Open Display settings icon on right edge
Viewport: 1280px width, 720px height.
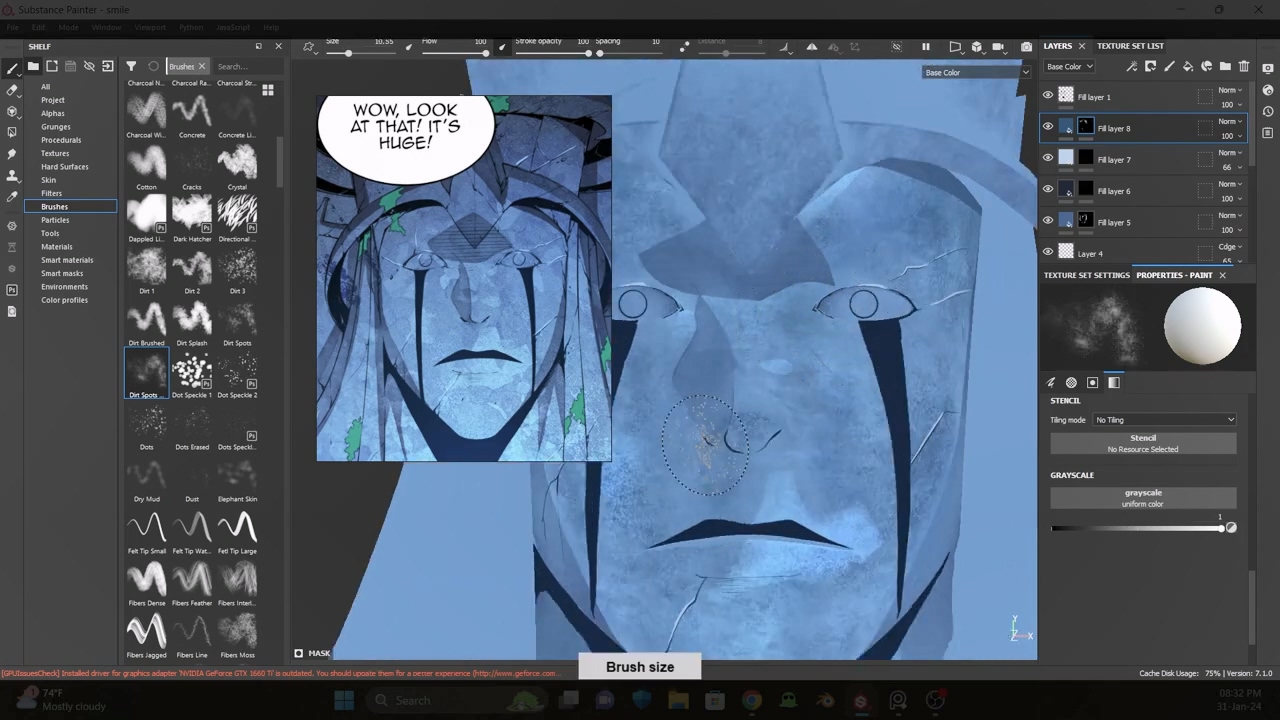[1268, 68]
